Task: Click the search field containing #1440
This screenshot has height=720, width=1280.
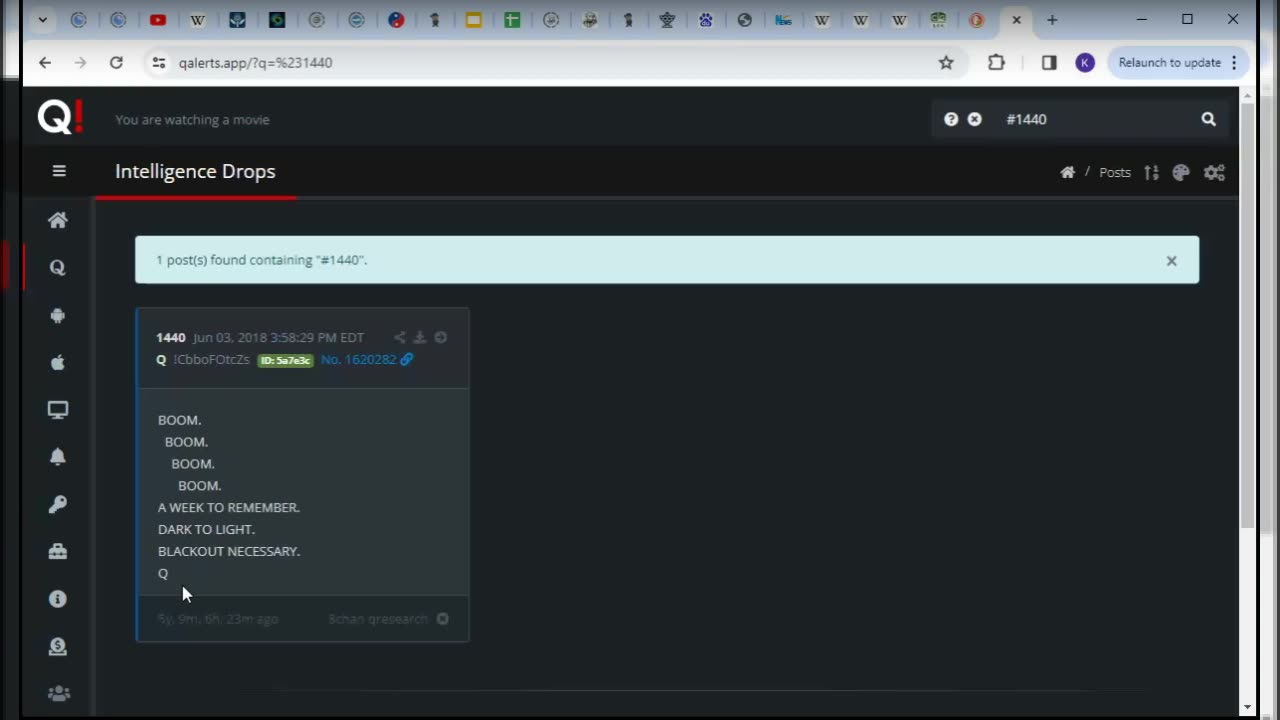Action: pos(1095,119)
